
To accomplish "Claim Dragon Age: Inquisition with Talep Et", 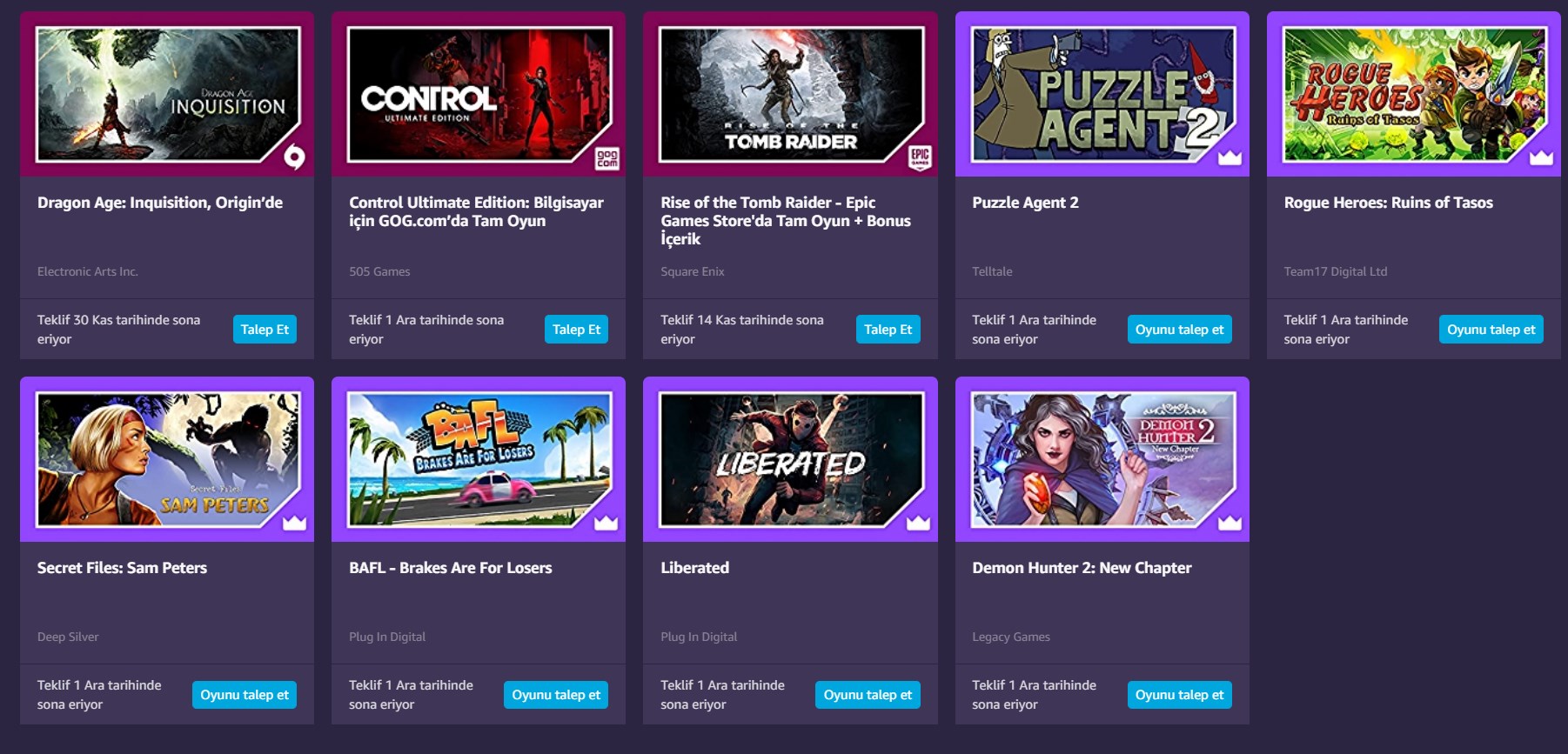I will [x=265, y=330].
